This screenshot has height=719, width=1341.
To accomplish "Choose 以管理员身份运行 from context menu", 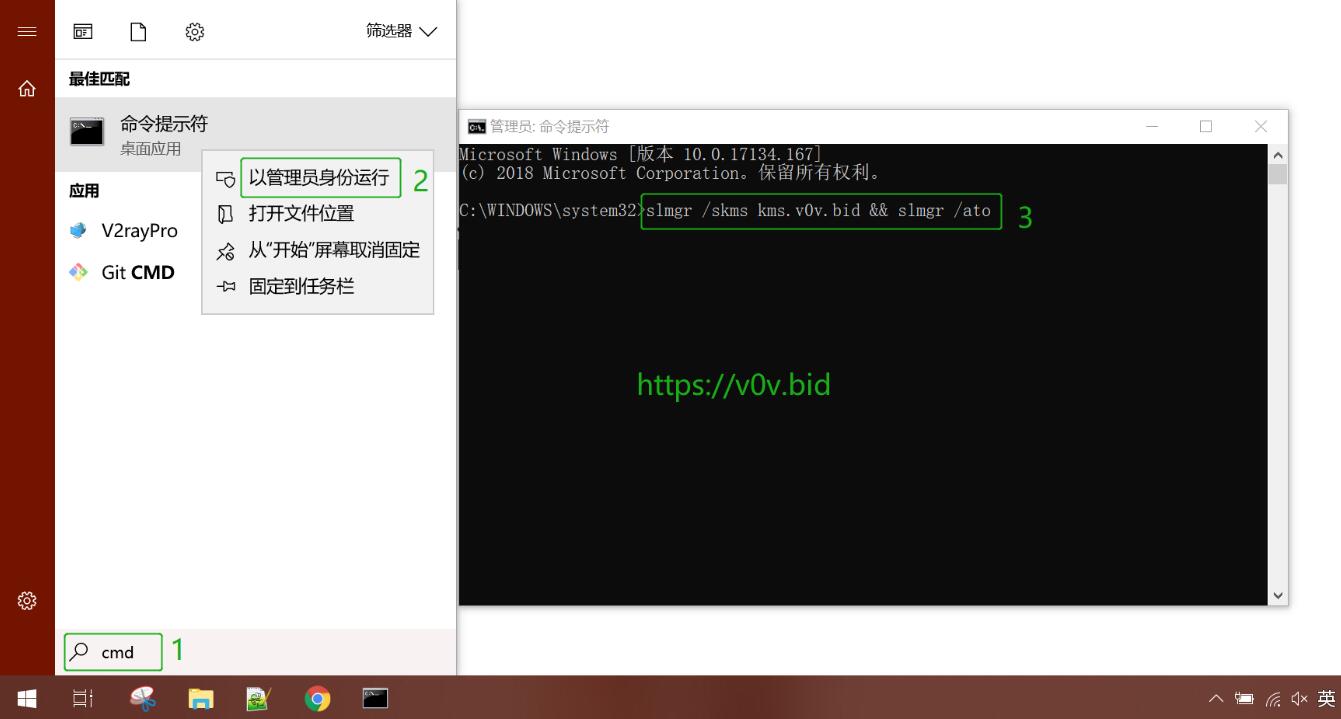I will (x=318, y=178).
